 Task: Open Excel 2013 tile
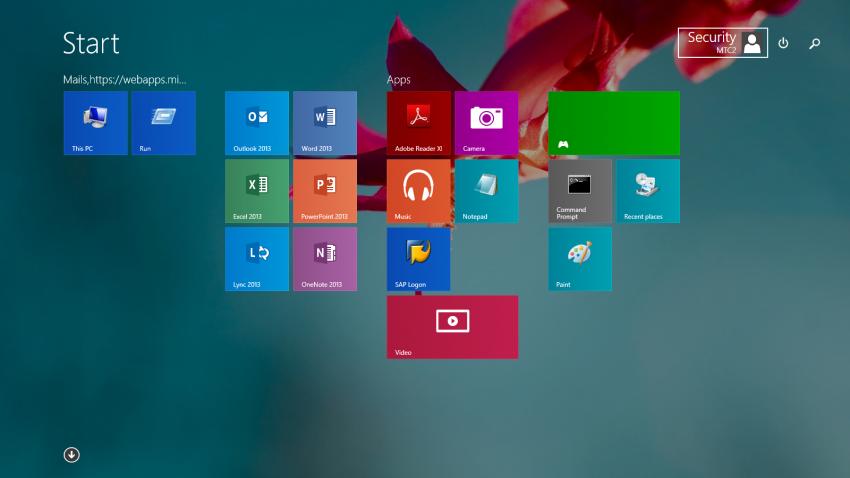[x=257, y=191]
